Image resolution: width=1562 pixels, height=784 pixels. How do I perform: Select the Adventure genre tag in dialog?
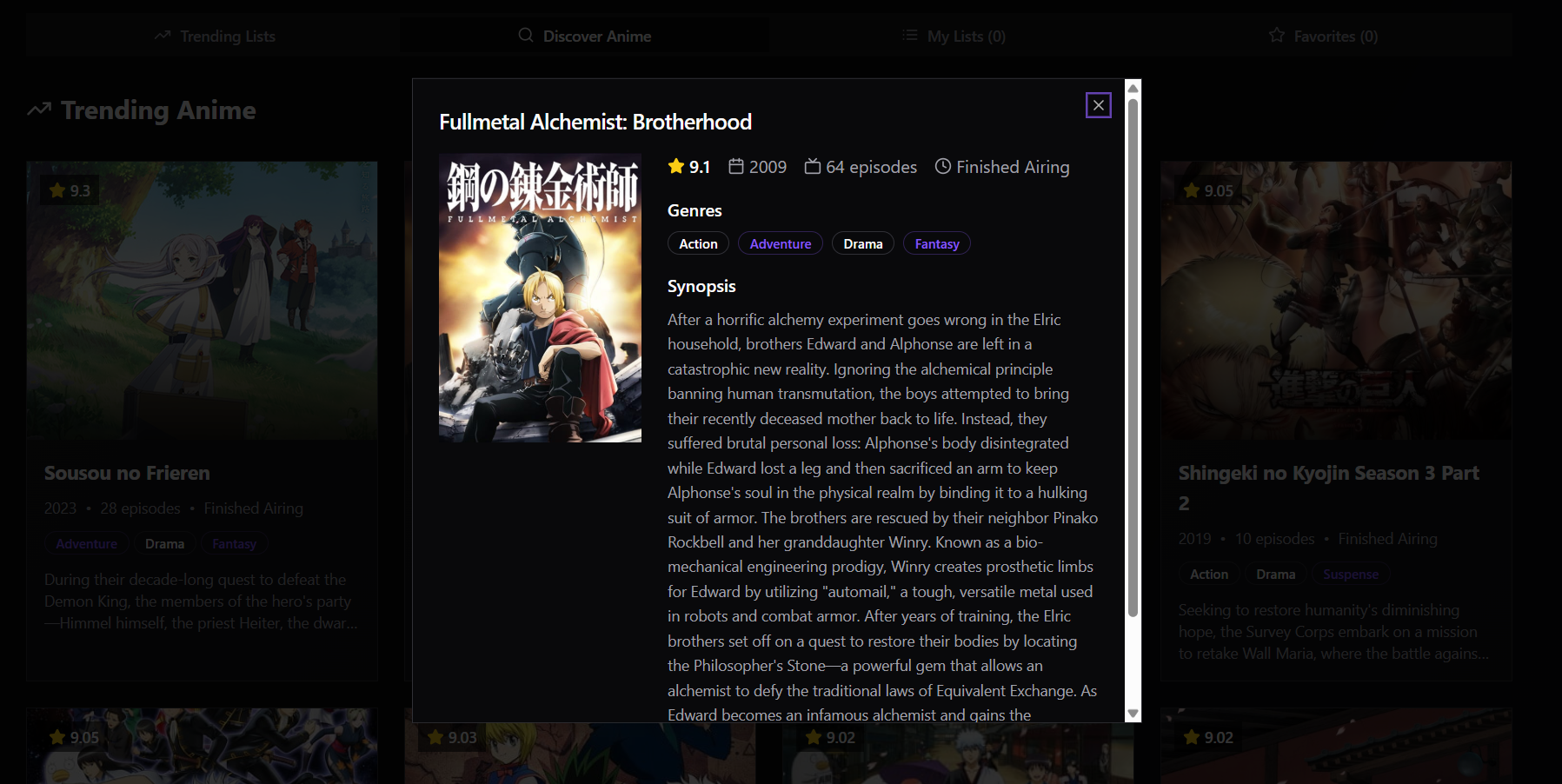[x=781, y=244]
